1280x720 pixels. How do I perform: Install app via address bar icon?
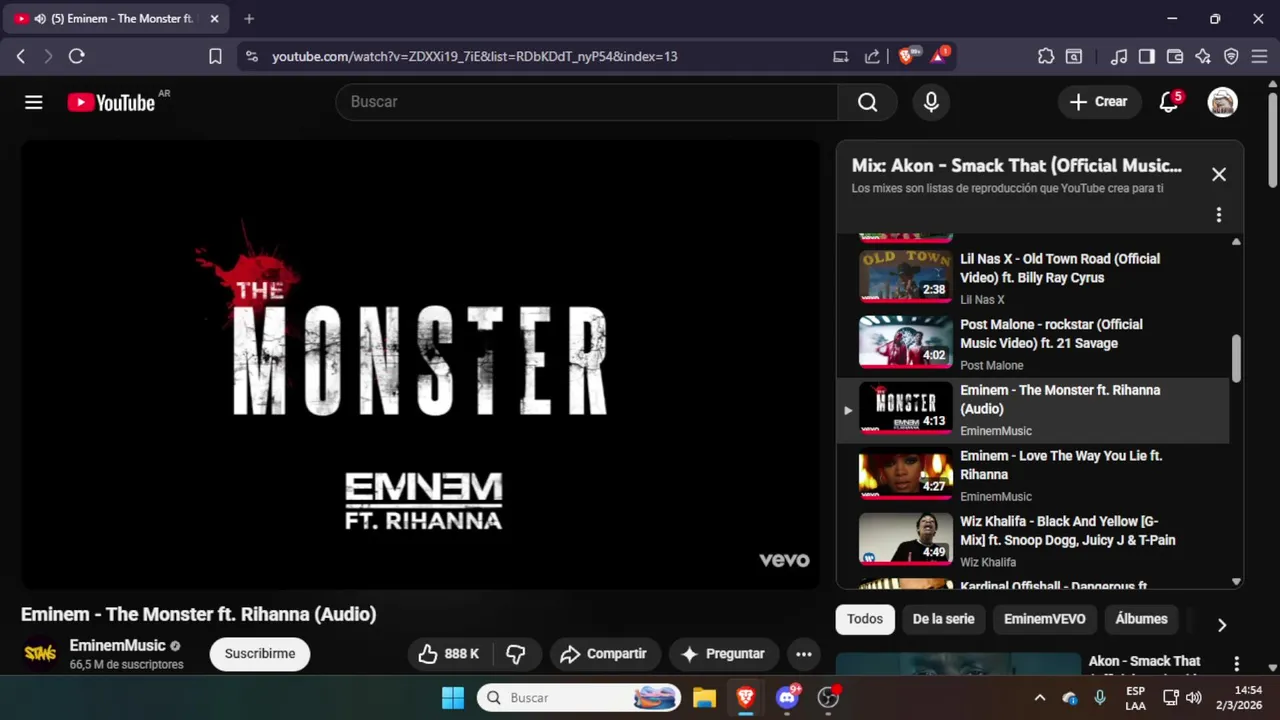841,56
